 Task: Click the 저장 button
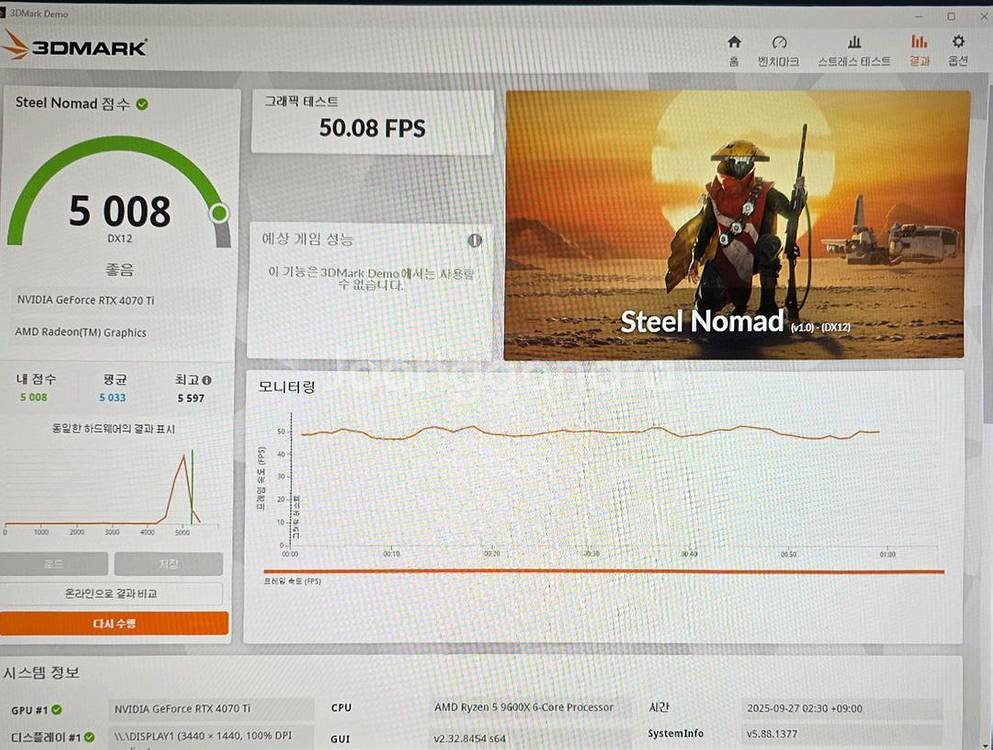168,564
